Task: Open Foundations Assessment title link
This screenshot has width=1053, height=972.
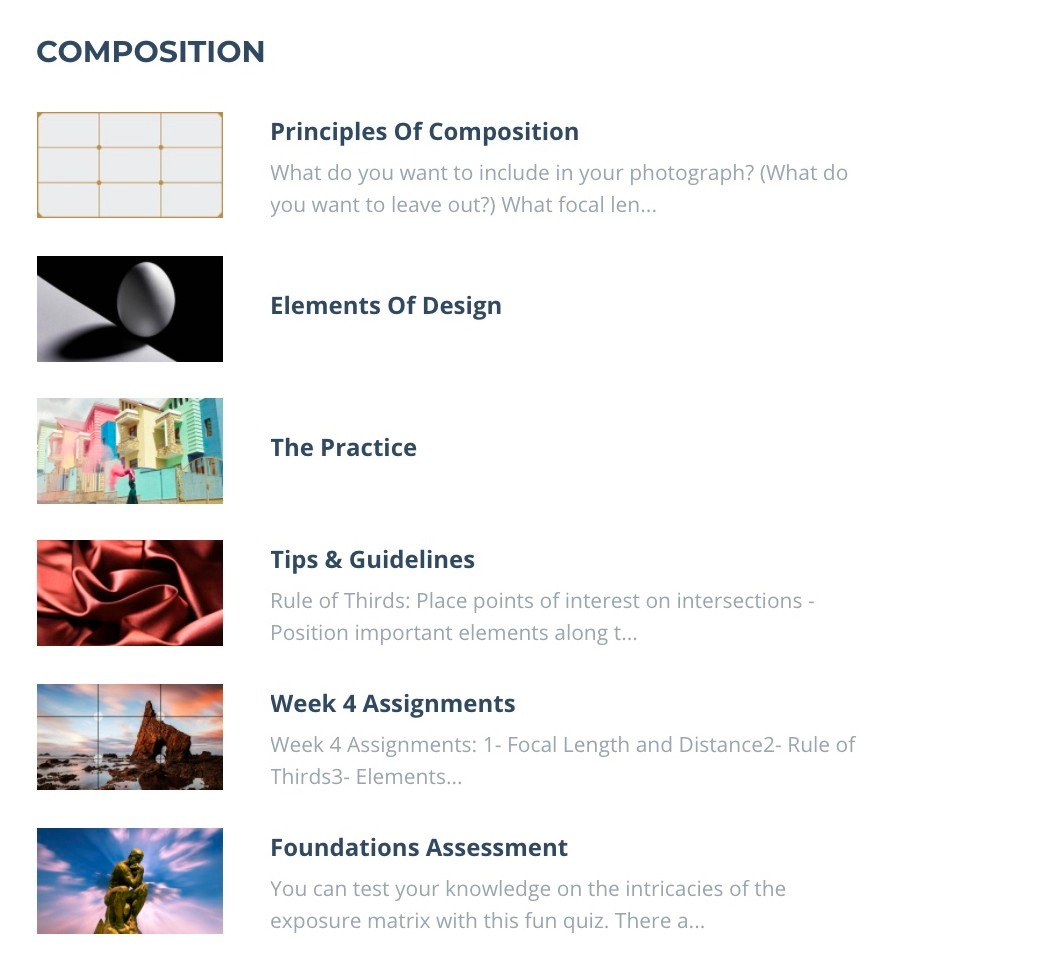Action: tap(419, 848)
